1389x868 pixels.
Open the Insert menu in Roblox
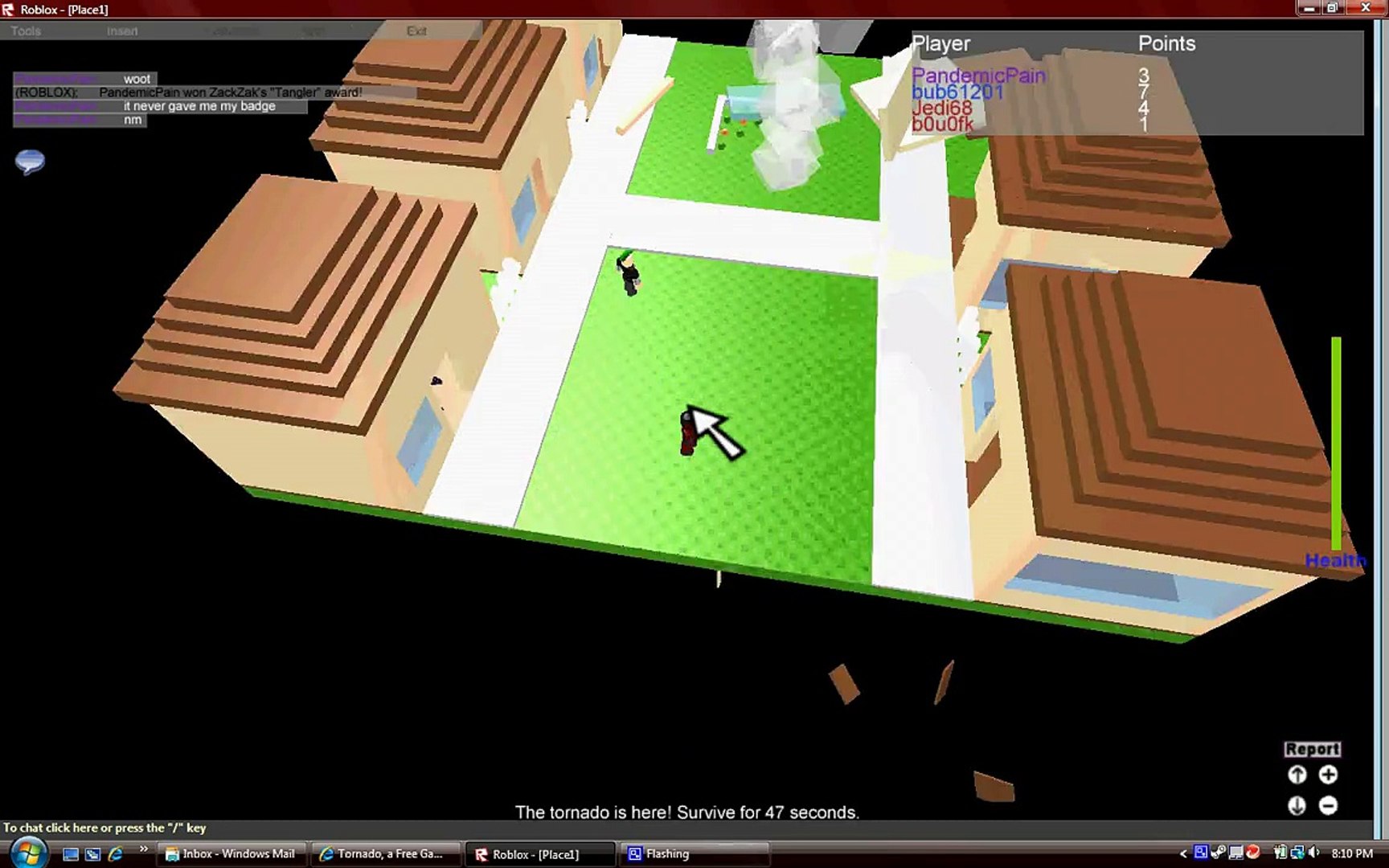(122, 31)
